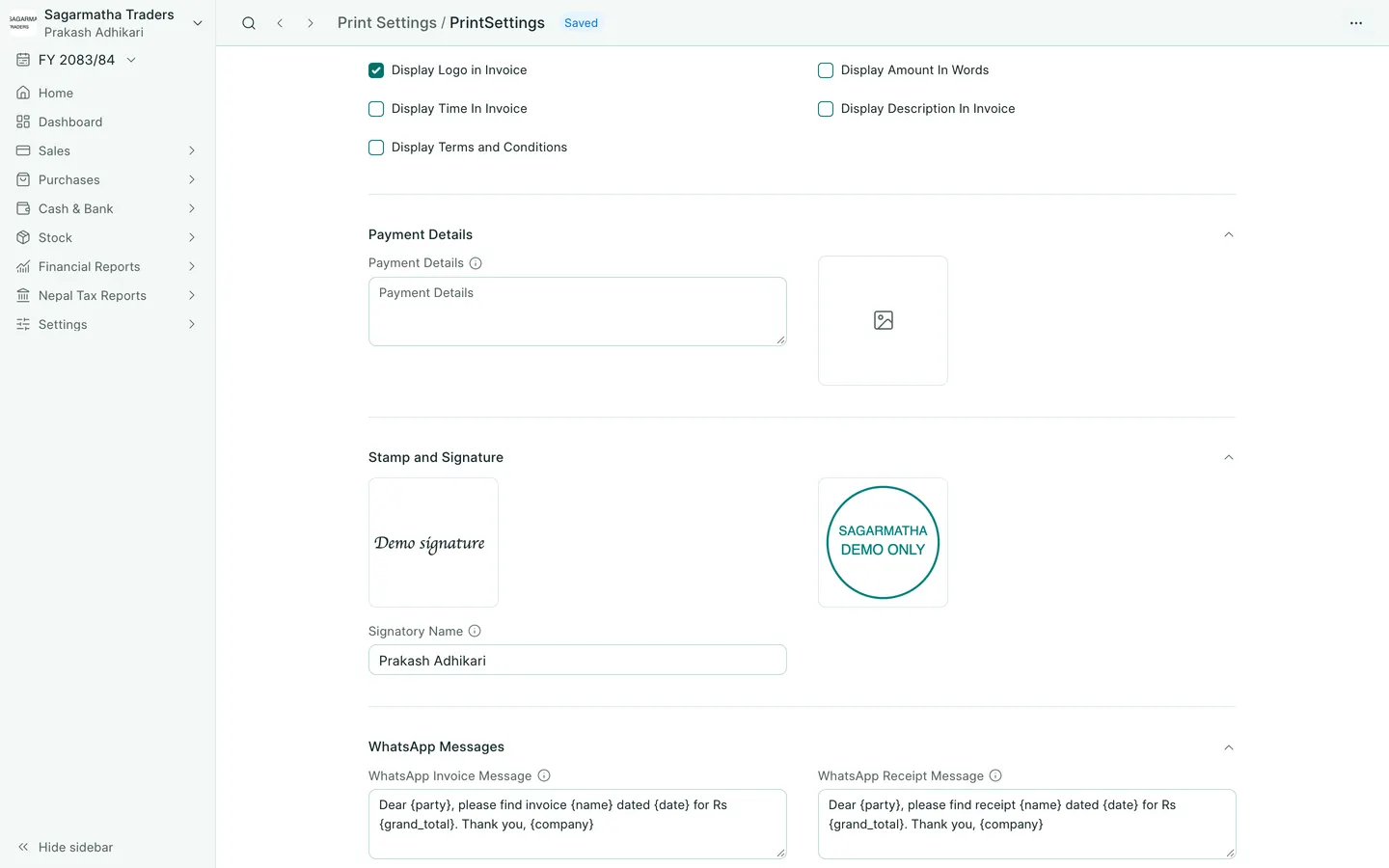This screenshot has width=1389, height=868.
Task: Focus the Signatory Name input field
Action: pyautogui.click(x=578, y=660)
